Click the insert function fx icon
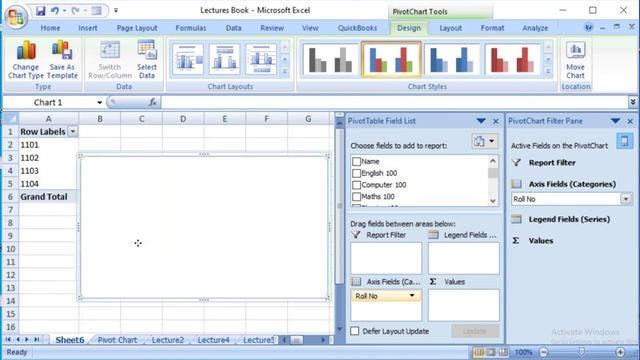640x360 pixels. pos(153,102)
